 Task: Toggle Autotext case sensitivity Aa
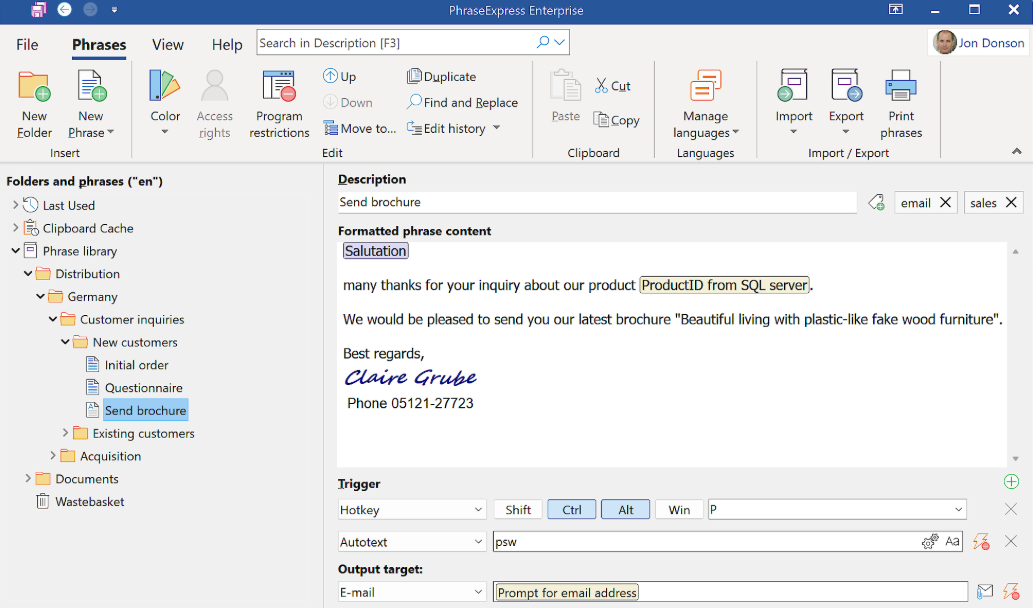[952, 541]
